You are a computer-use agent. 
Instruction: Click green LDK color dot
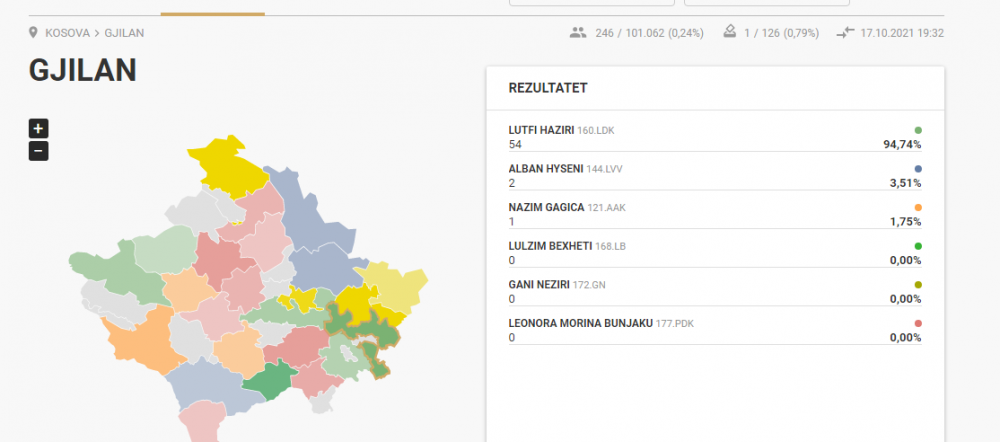[918, 131]
